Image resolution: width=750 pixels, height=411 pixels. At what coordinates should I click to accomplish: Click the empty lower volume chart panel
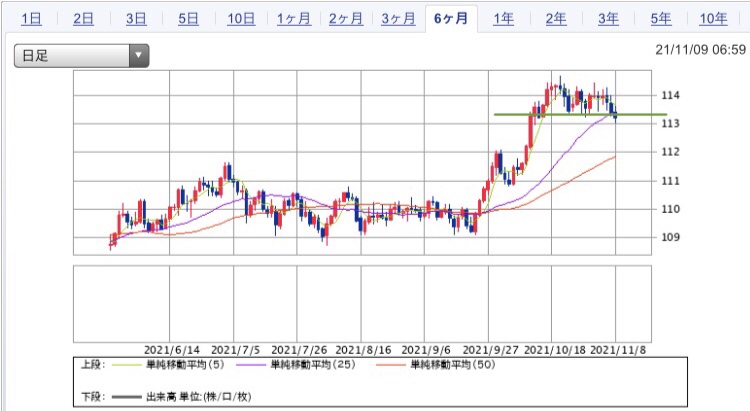[362, 304]
